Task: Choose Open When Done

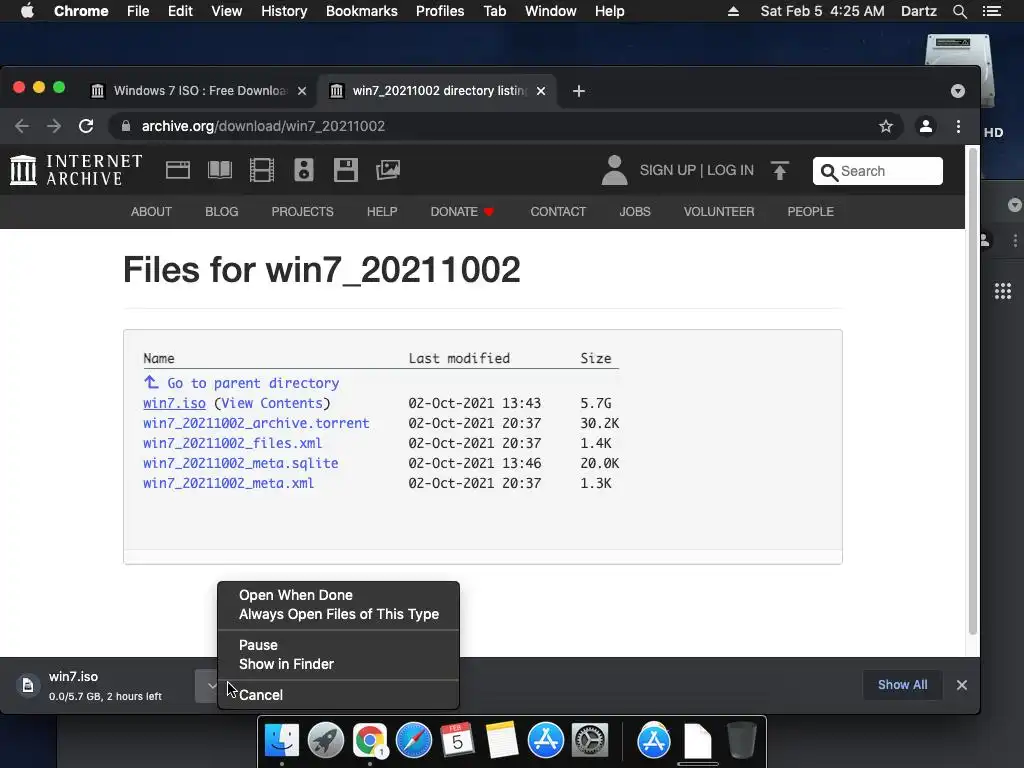Action: tap(296, 595)
